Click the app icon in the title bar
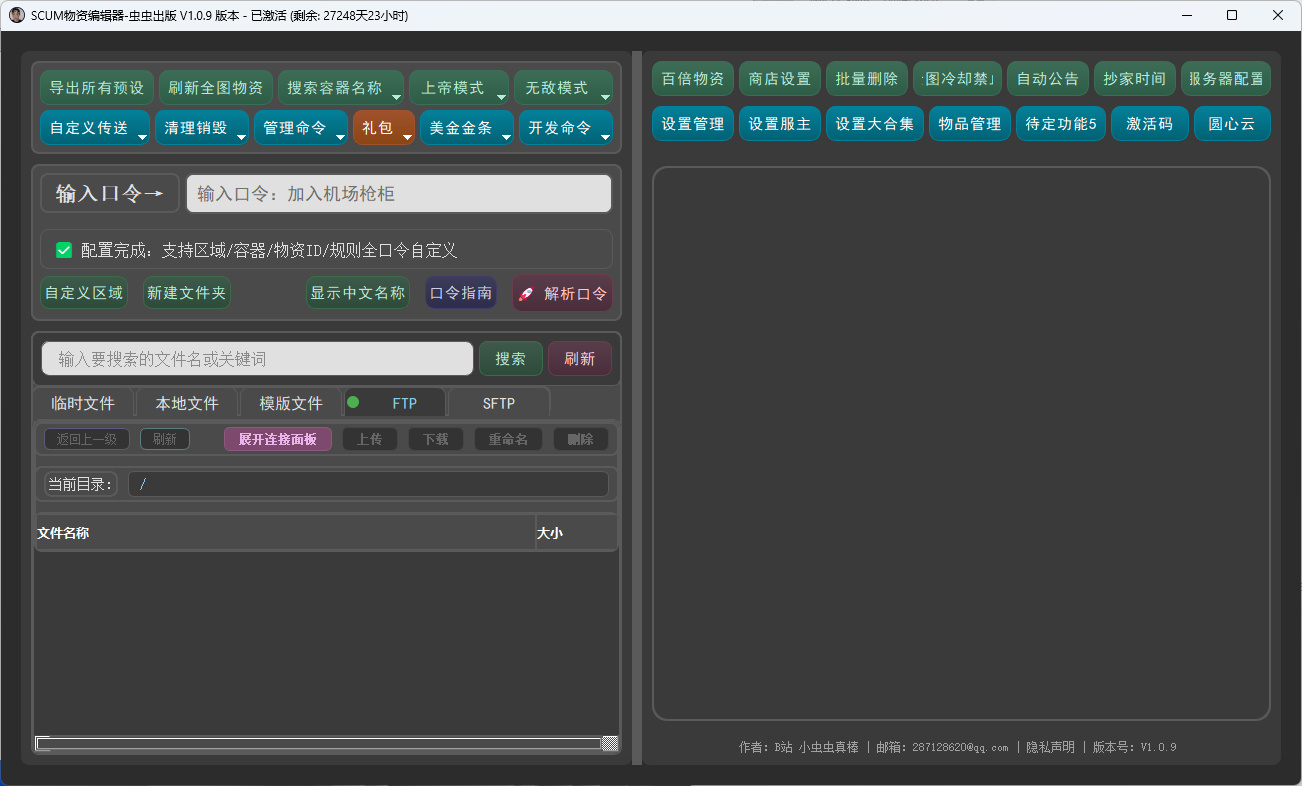Image resolution: width=1302 pixels, height=786 pixels. coord(16,16)
